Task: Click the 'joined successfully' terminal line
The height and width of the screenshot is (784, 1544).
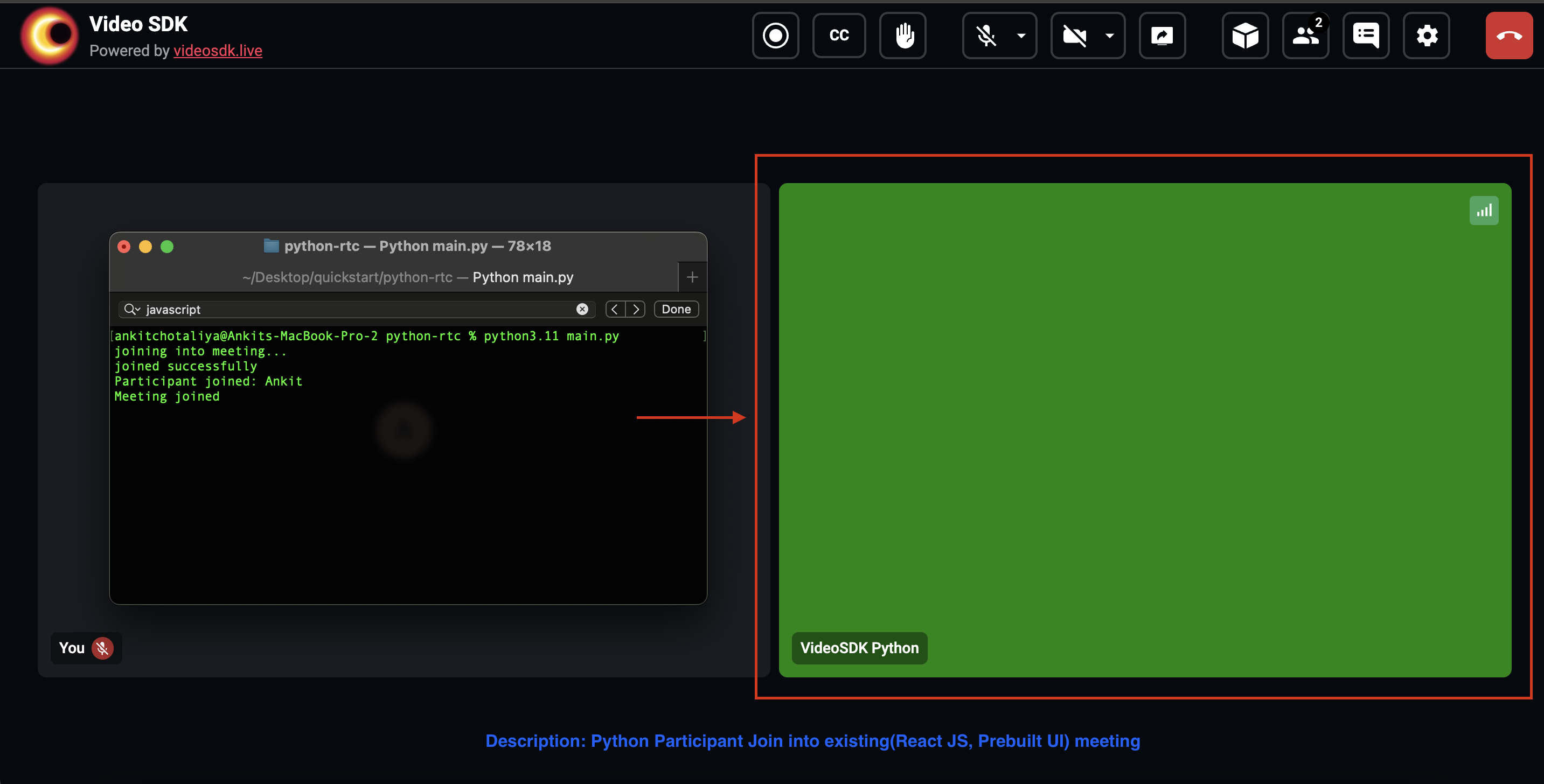Action: (185, 367)
